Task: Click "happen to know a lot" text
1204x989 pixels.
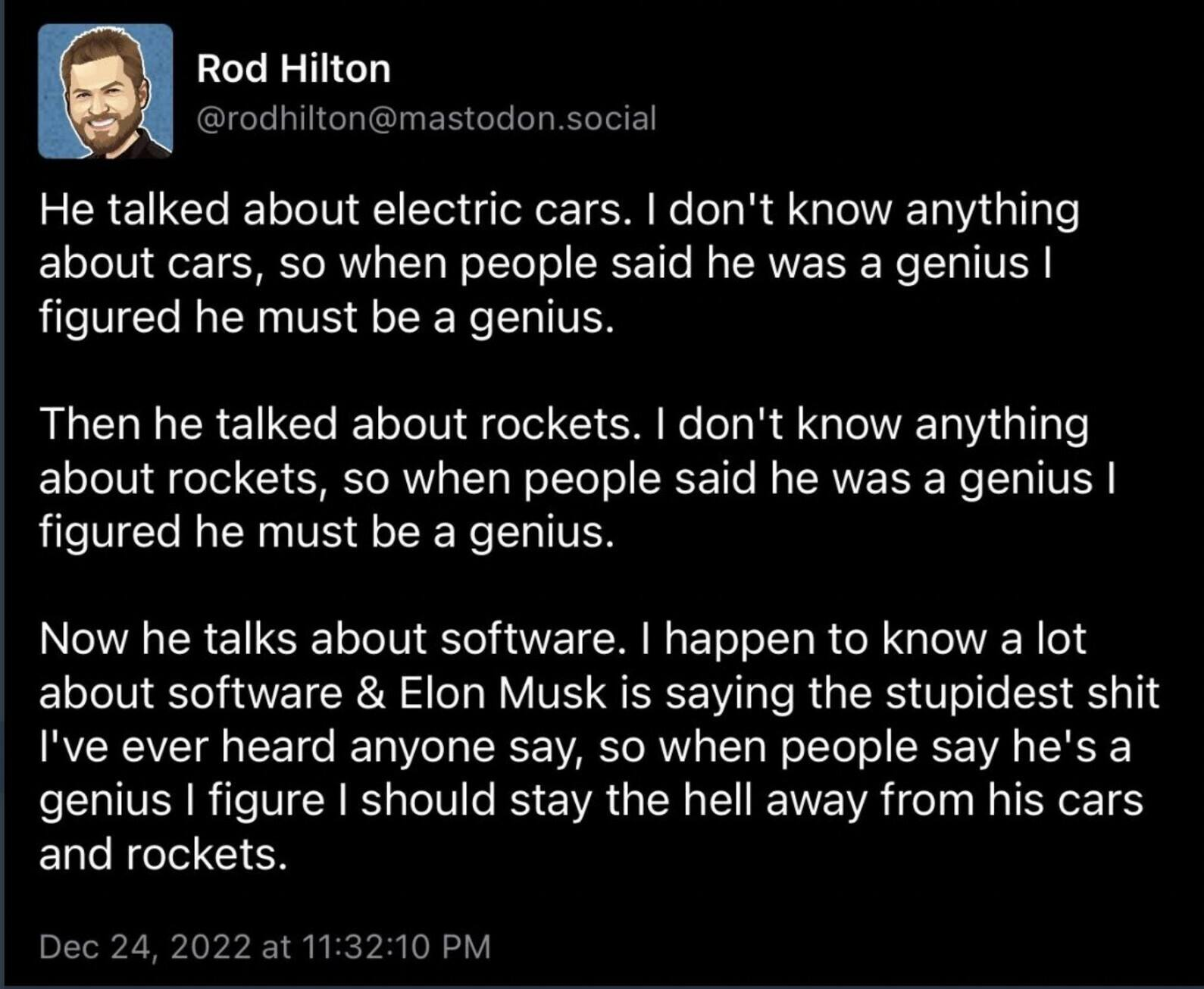Action: 877,639
